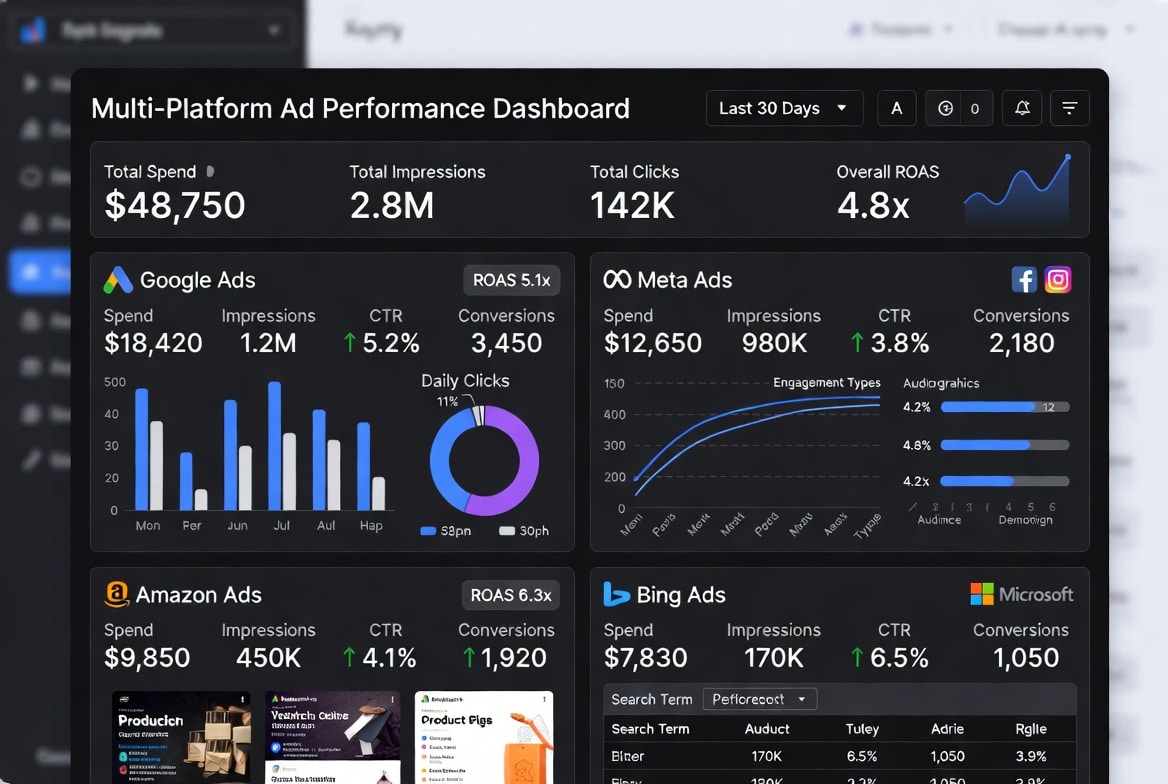Screen dimensions: 1168x784
Task: Click the Jul bar group in chart
Action: point(282,446)
